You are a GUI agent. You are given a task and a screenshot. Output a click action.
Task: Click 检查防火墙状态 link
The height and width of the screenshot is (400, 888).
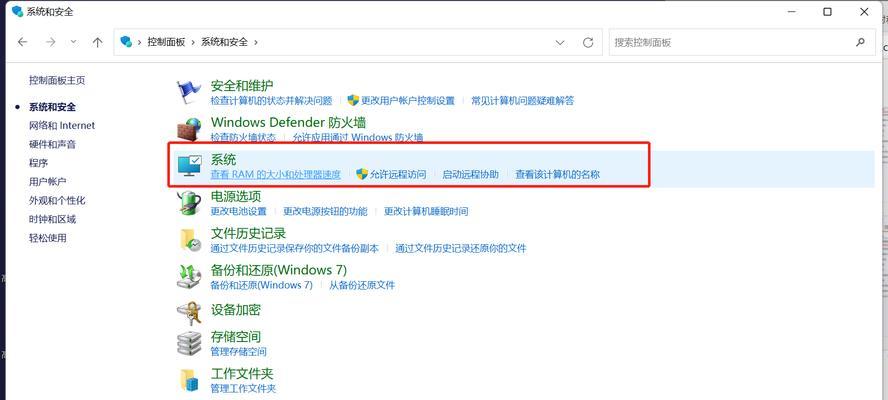pos(243,137)
